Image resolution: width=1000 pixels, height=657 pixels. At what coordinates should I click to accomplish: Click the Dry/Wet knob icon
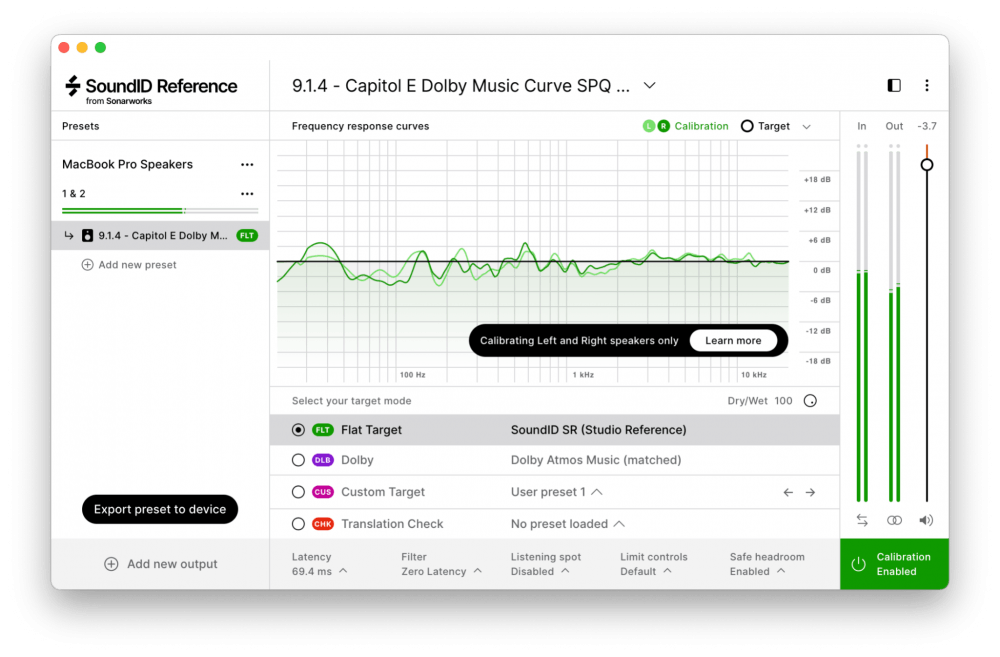(x=810, y=401)
